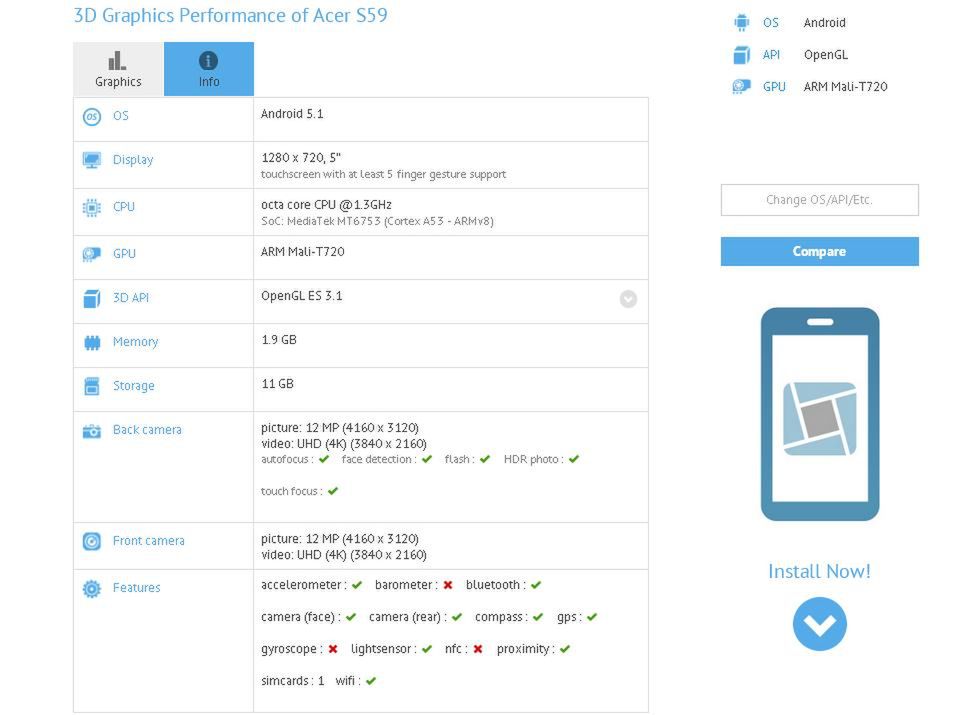Viewport: 964px width, 715px height.
Task: Click the face detection check mark
Action: coord(427,459)
